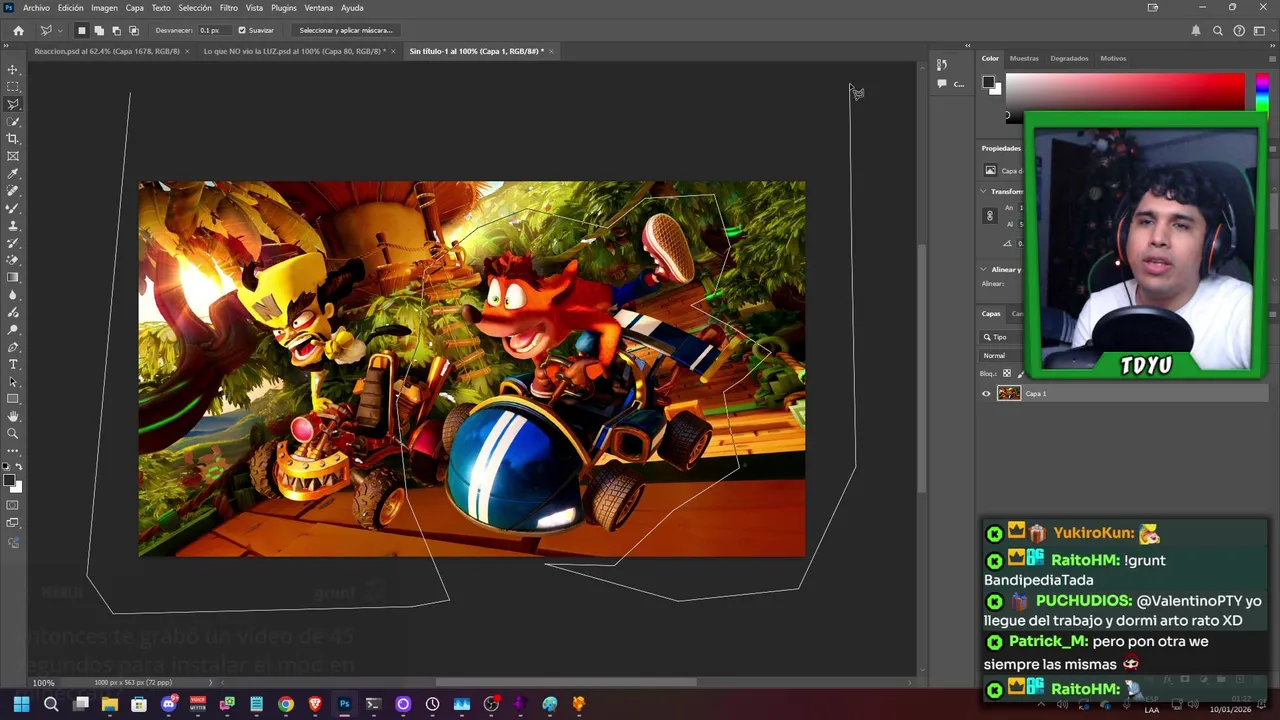Select the Pen tool

coord(13,347)
